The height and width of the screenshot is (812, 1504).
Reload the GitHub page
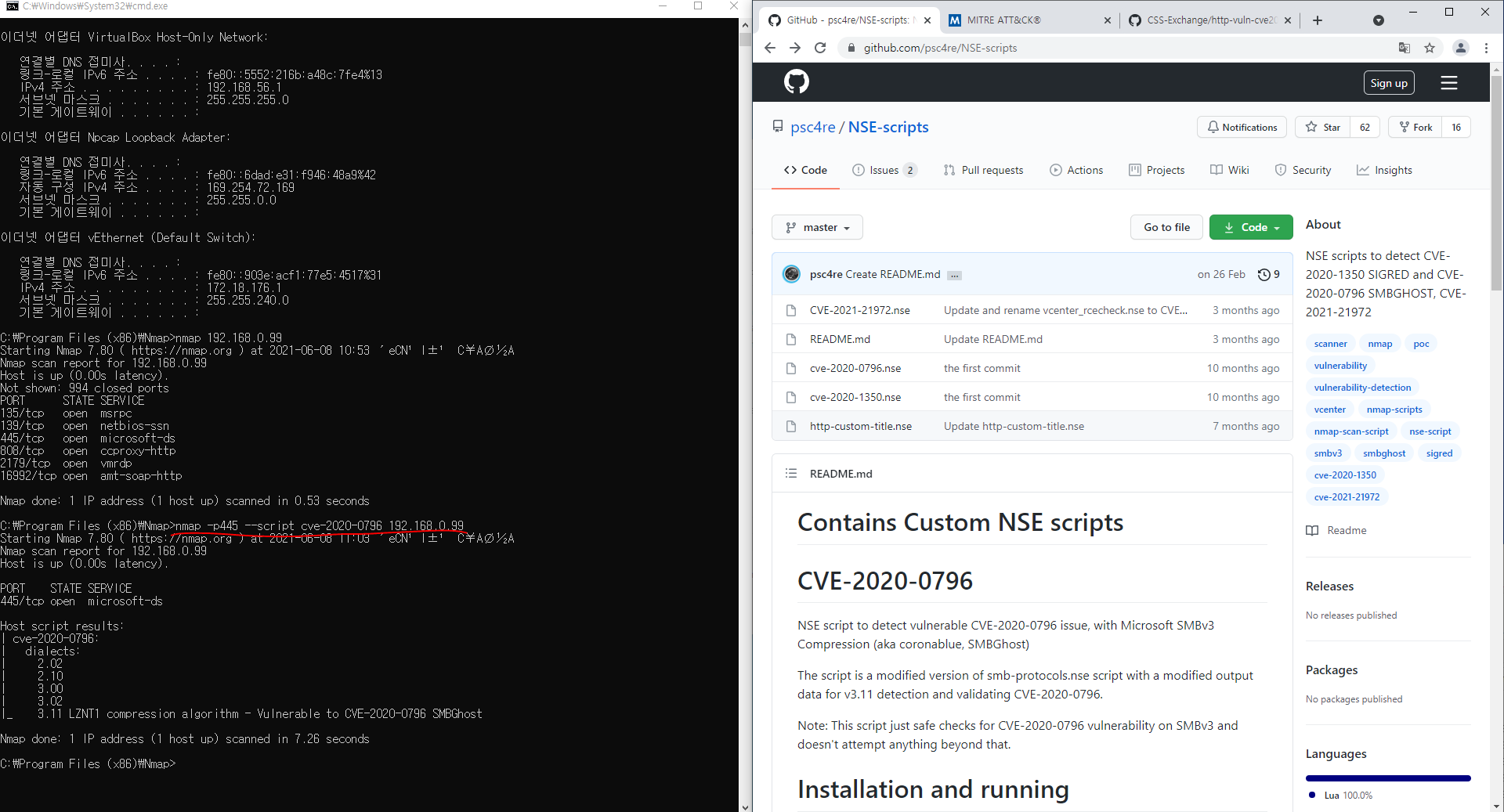(820, 48)
